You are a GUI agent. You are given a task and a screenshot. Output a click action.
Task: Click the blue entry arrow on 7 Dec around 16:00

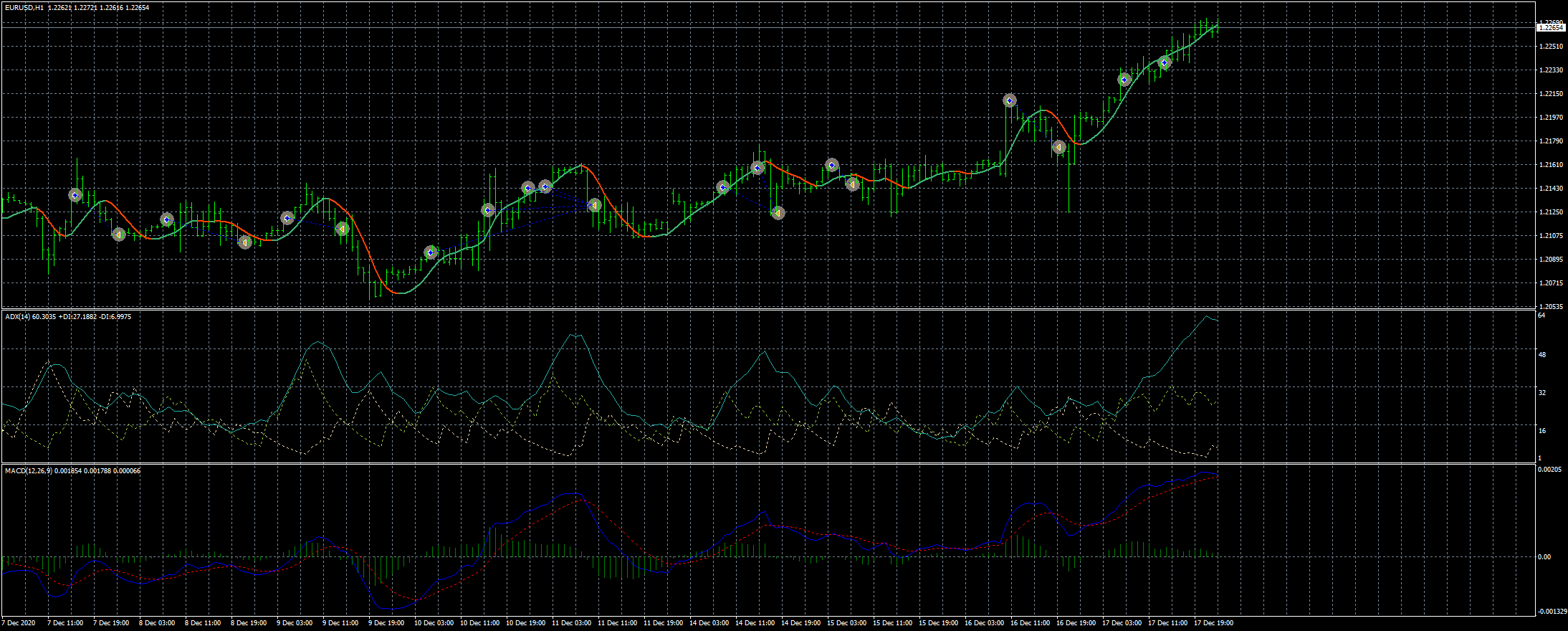pos(75,195)
